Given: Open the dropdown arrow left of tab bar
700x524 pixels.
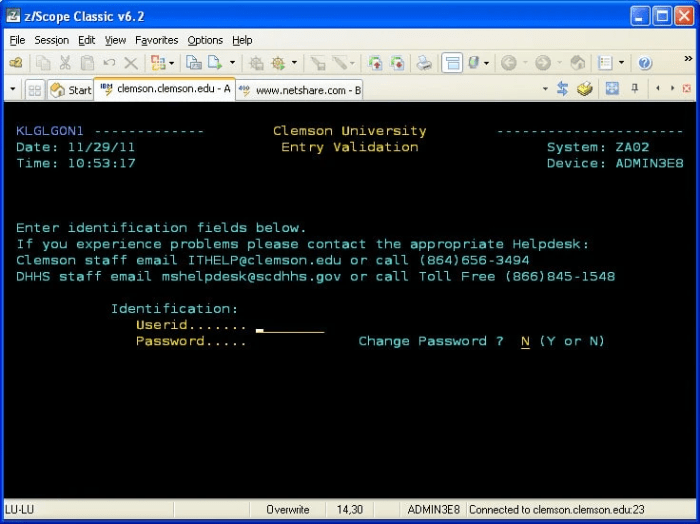Looking at the screenshot, I should 12,89.
